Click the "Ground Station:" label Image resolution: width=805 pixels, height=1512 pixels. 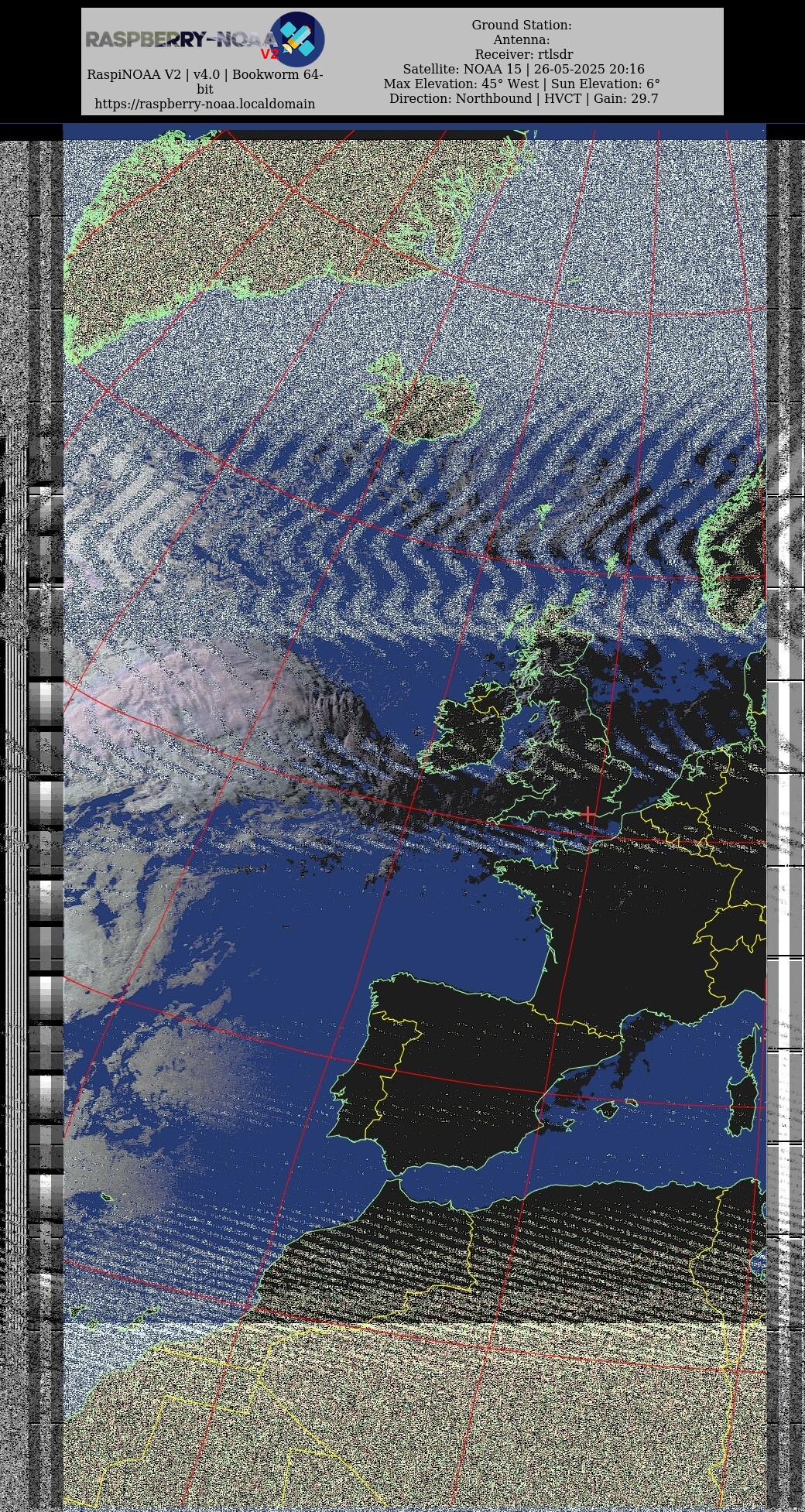coord(522,25)
